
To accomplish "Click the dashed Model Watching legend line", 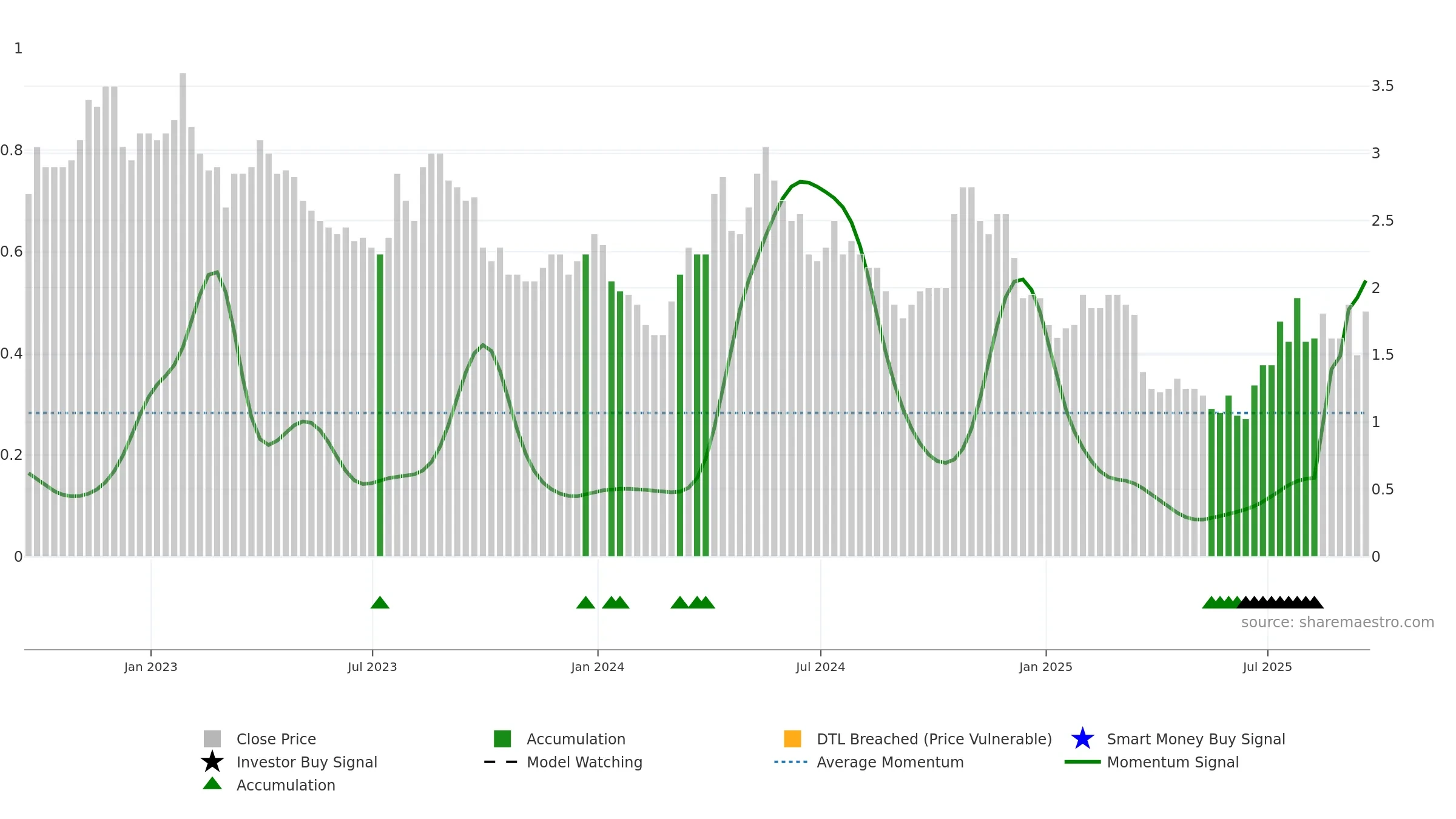I will coord(501,762).
